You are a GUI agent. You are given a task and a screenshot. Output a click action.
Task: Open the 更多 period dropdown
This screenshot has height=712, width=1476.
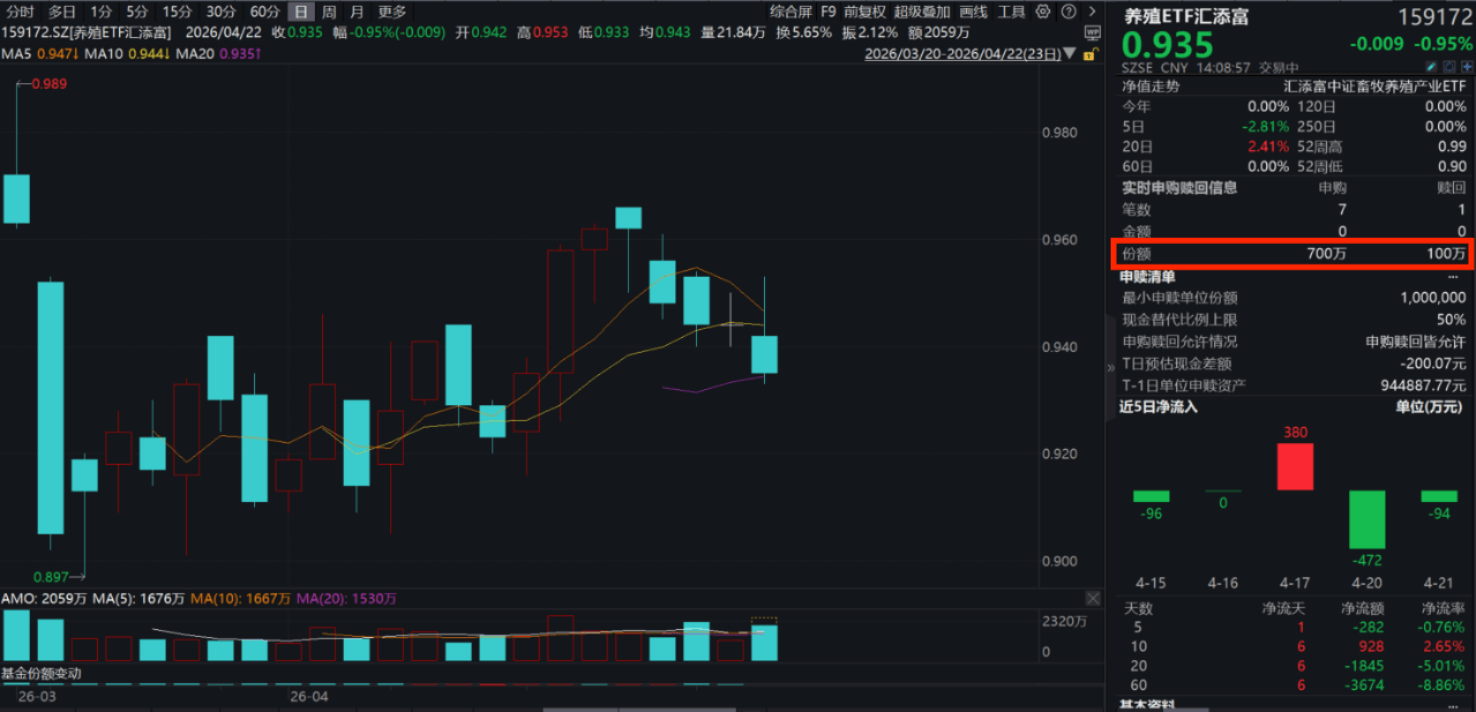pyautogui.click(x=392, y=12)
